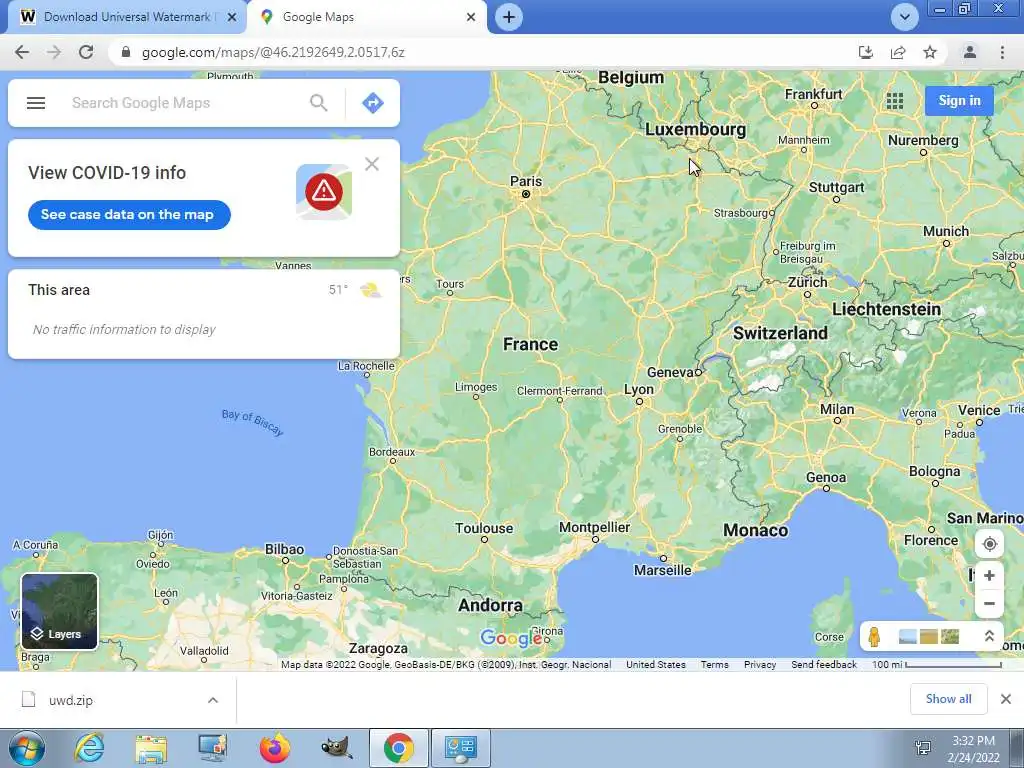Click the weather icon in This area card

tap(371, 290)
